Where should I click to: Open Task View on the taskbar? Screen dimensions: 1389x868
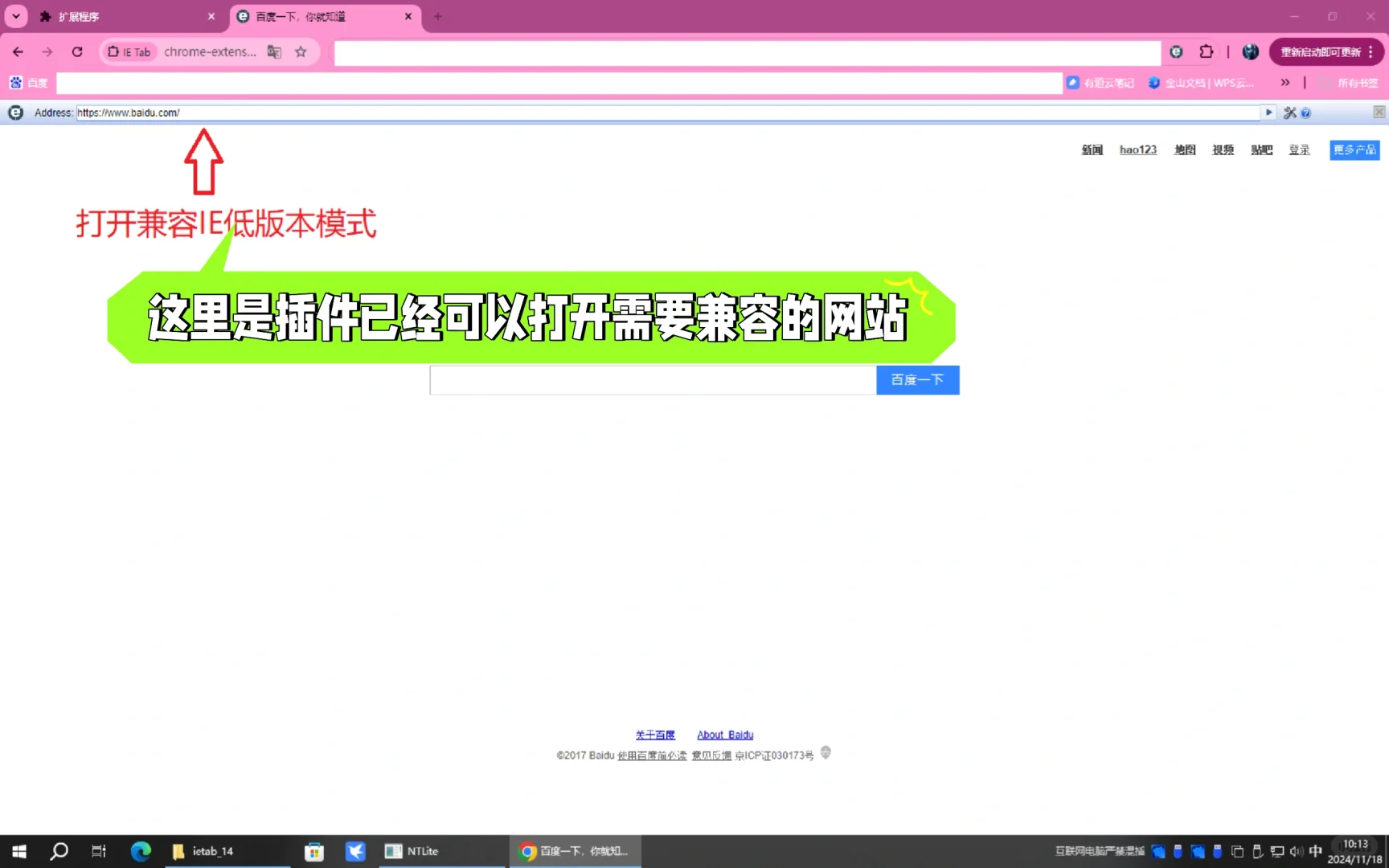click(x=99, y=851)
